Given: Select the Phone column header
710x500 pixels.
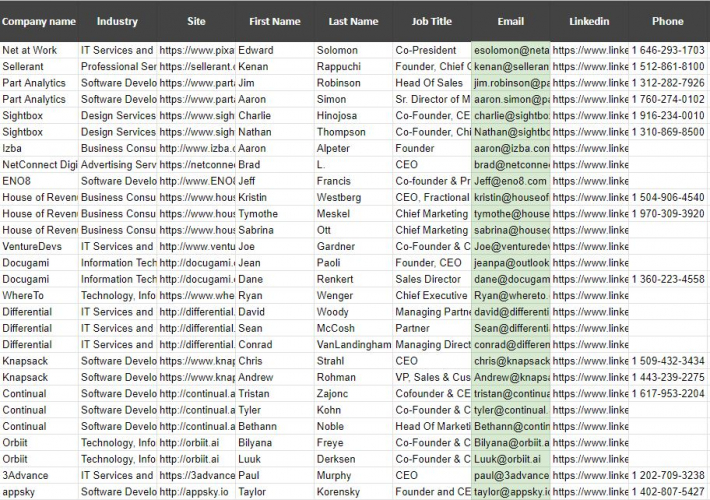Looking at the screenshot, I should coord(668,21).
